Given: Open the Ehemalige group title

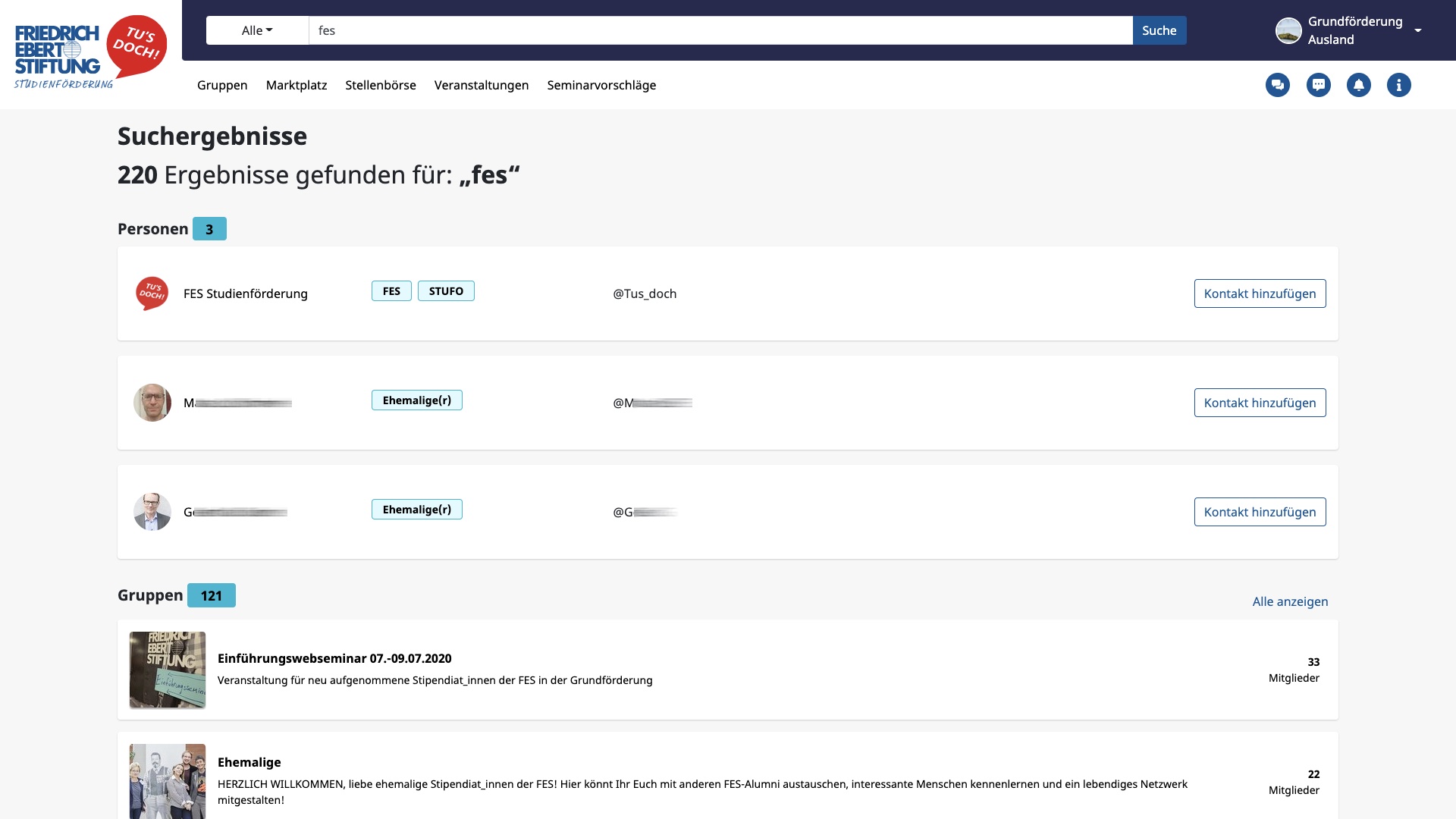Looking at the screenshot, I should (x=249, y=762).
